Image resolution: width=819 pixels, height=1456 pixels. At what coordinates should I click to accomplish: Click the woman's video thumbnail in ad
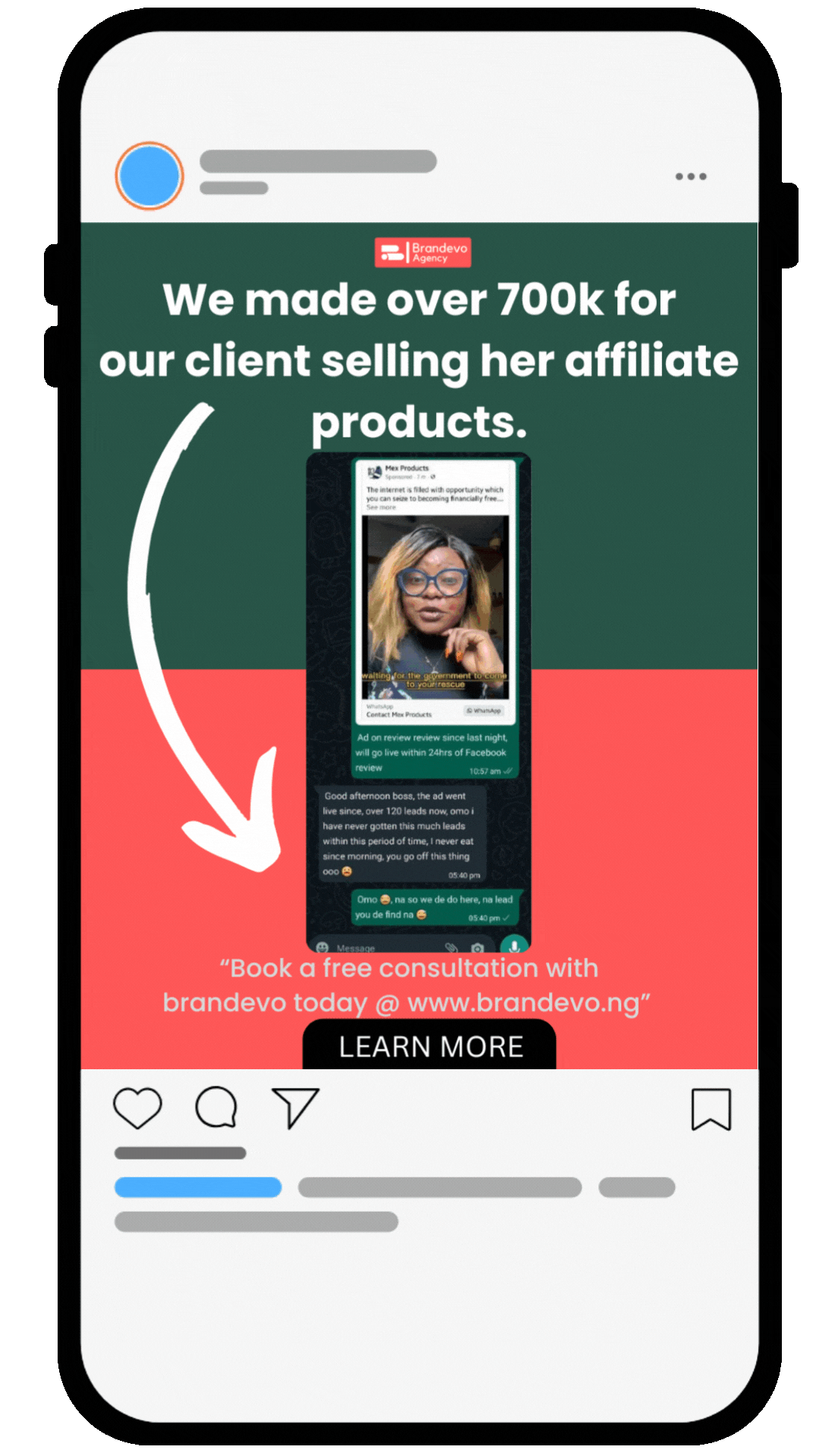[435, 607]
